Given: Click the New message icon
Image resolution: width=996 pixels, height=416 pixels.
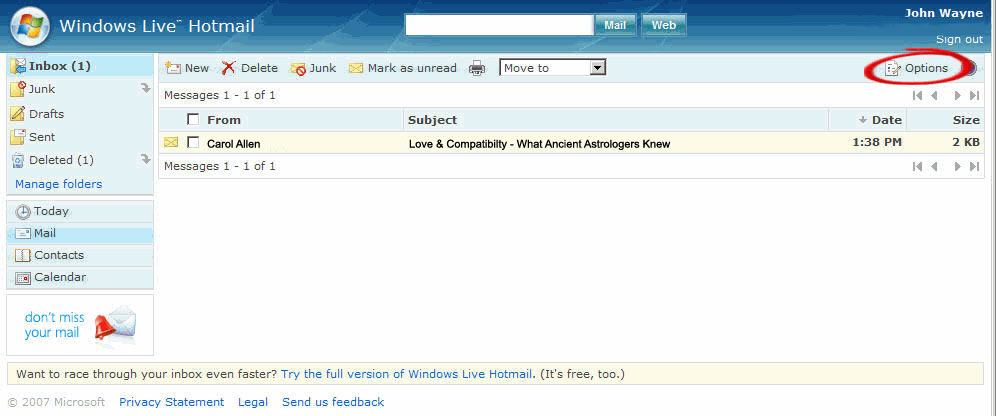Looking at the screenshot, I should click(173, 68).
